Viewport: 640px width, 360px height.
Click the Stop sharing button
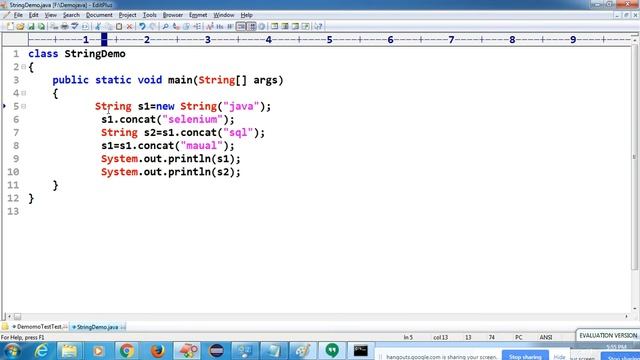(525, 356)
